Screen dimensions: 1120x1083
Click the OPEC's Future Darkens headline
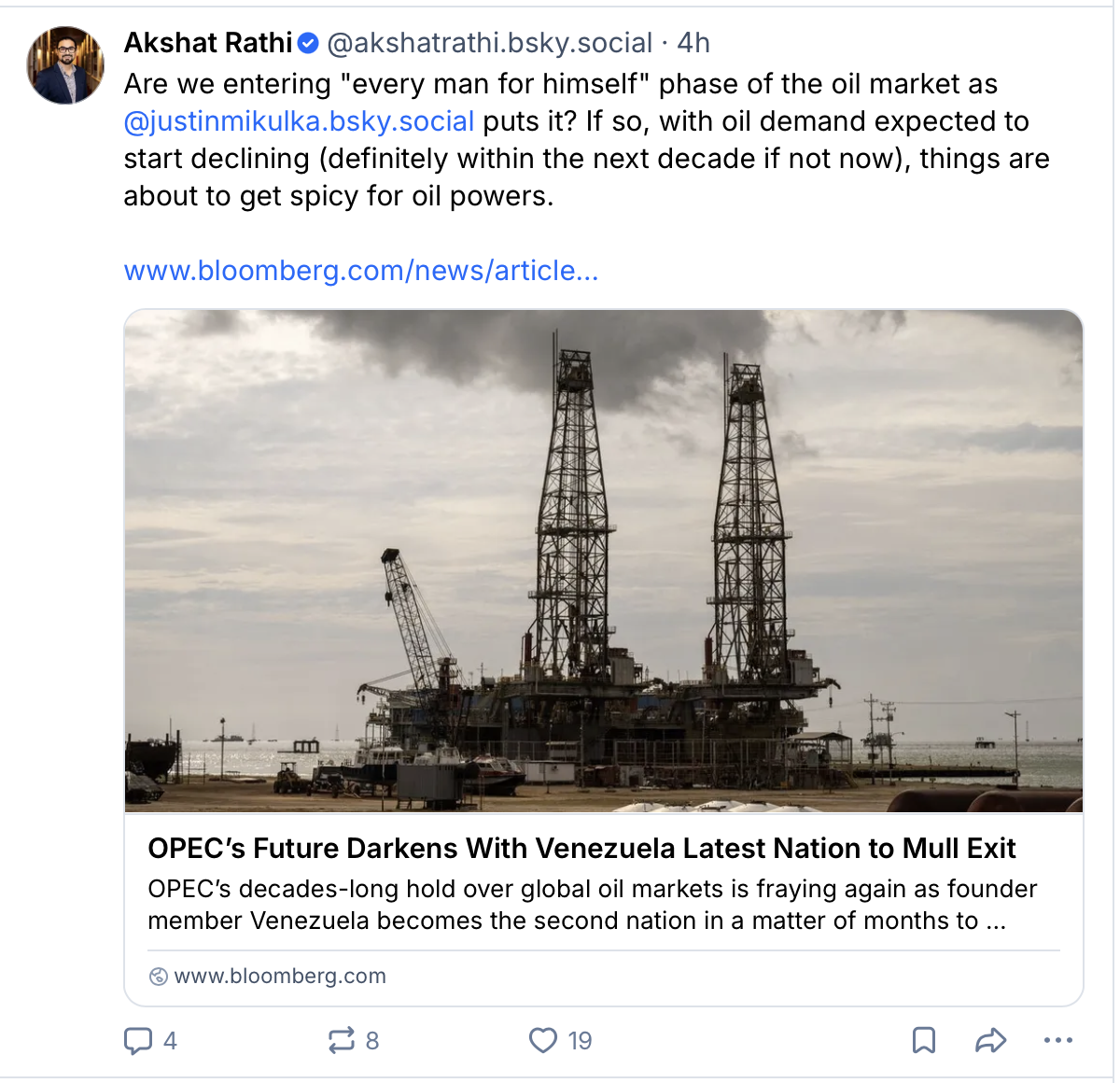tap(581, 848)
